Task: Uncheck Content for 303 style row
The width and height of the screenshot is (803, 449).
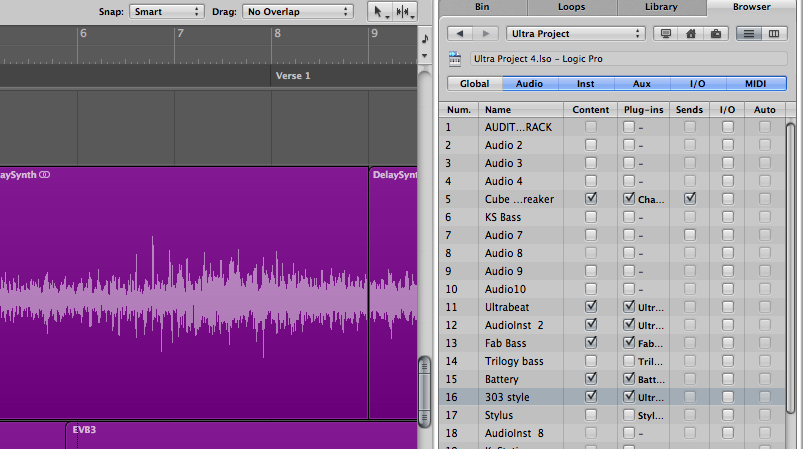Action: click(x=591, y=397)
